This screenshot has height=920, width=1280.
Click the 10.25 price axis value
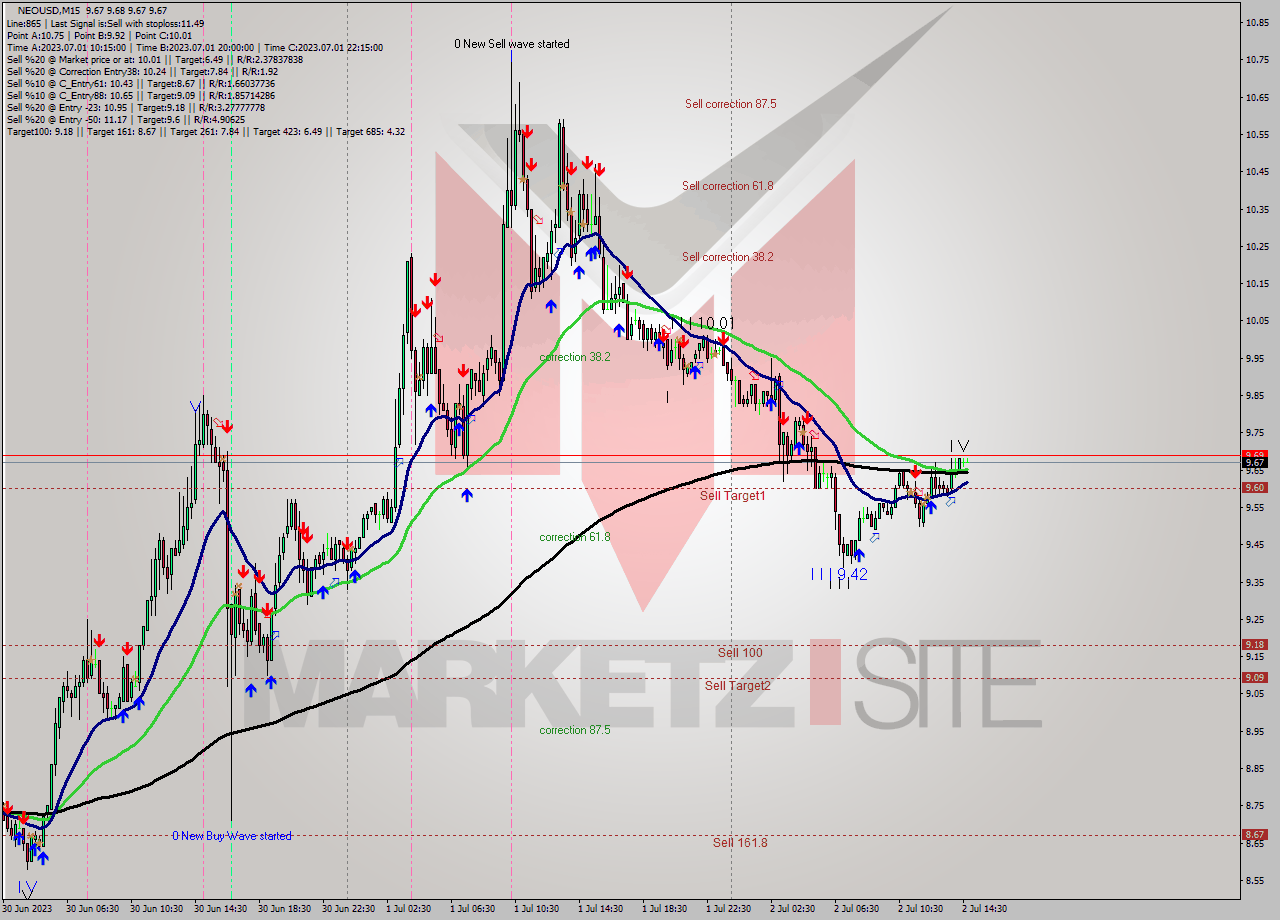tap(1257, 246)
